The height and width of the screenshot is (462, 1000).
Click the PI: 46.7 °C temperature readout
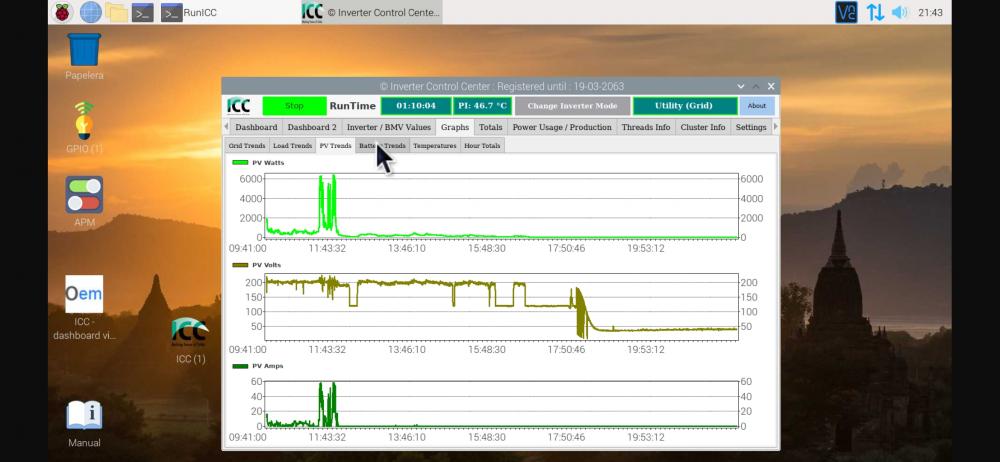[482, 106]
